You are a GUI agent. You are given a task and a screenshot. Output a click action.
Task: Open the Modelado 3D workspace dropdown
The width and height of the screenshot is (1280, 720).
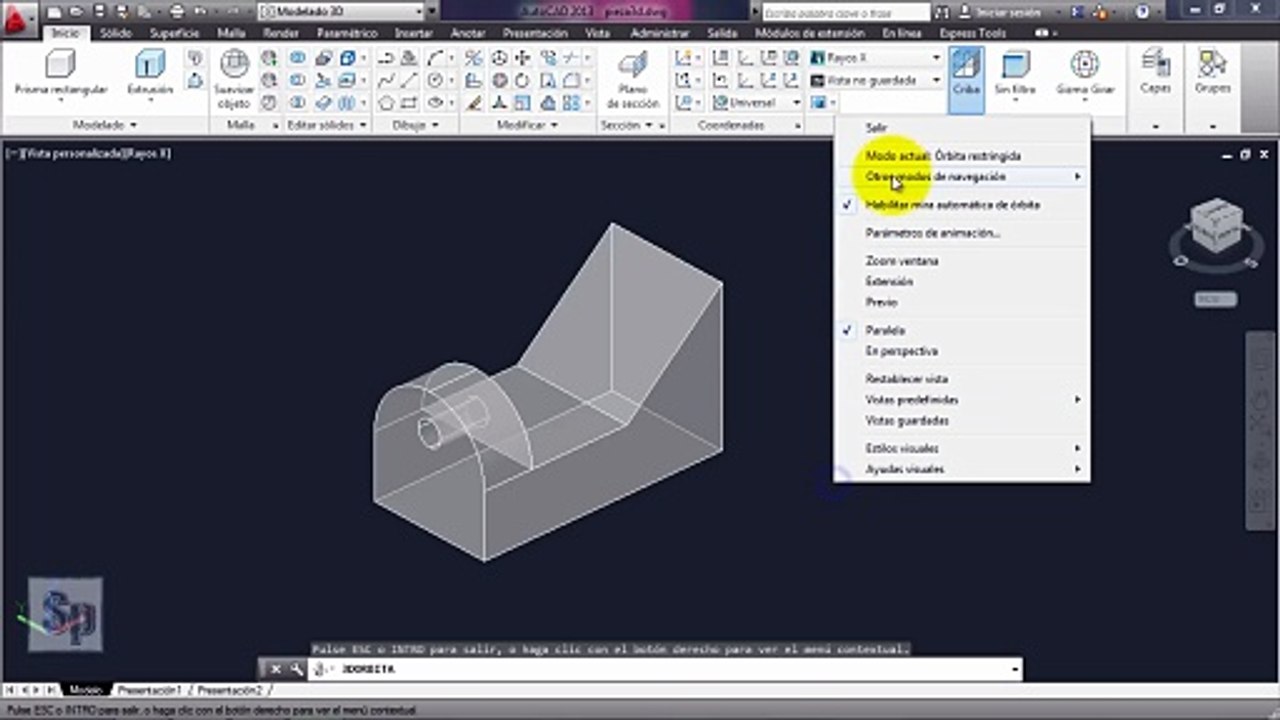pyautogui.click(x=347, y=11)
